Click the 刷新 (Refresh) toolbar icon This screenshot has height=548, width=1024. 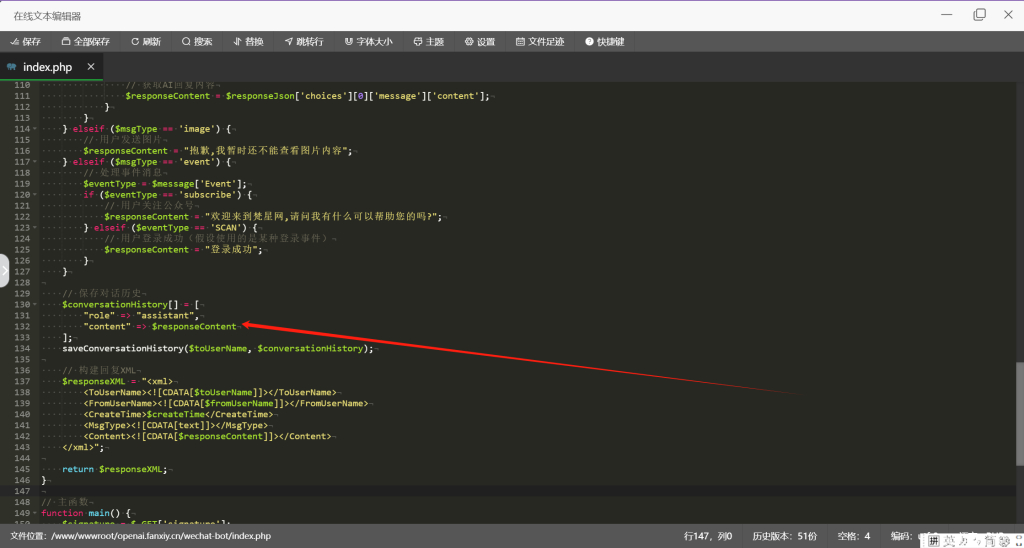[146, 42]
